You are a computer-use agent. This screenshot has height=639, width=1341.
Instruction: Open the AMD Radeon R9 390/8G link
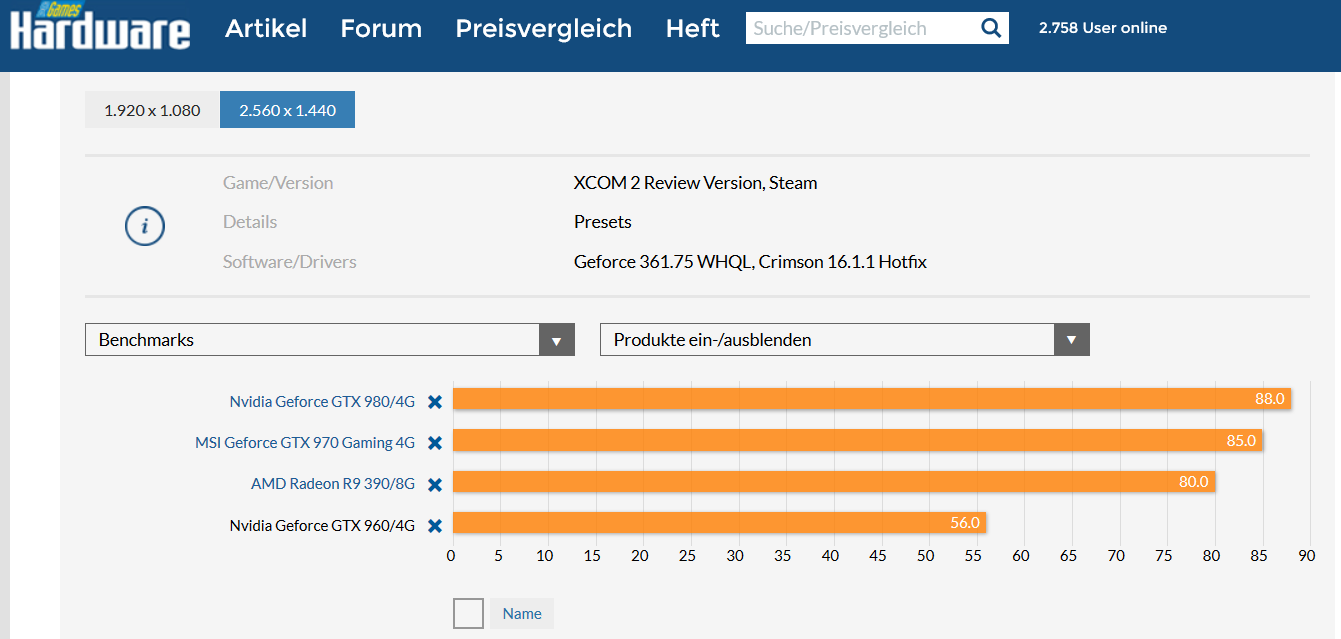[x=333, y=485]
